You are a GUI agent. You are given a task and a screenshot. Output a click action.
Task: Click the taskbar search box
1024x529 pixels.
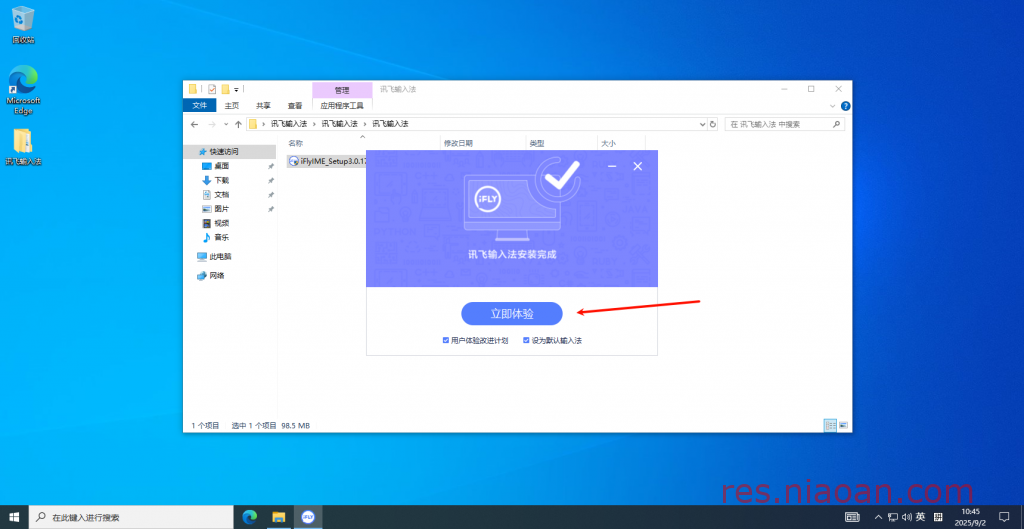point(131,517)
